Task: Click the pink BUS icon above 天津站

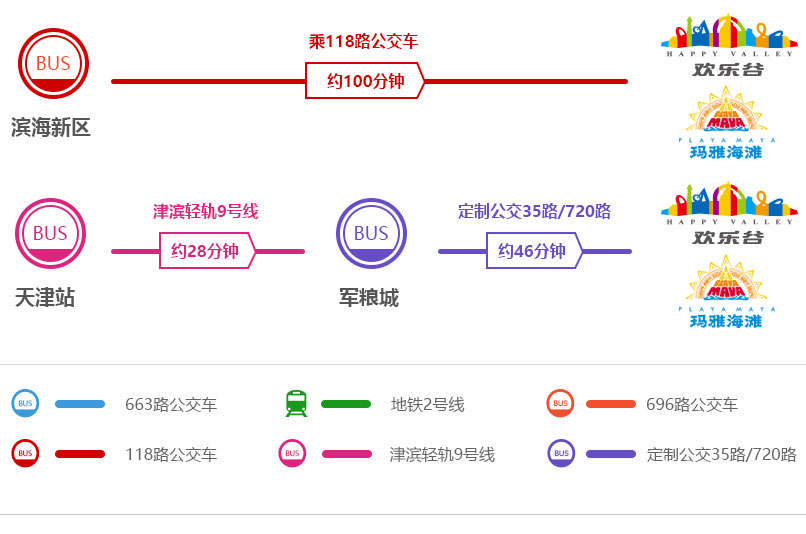Action: pos(50,233)
